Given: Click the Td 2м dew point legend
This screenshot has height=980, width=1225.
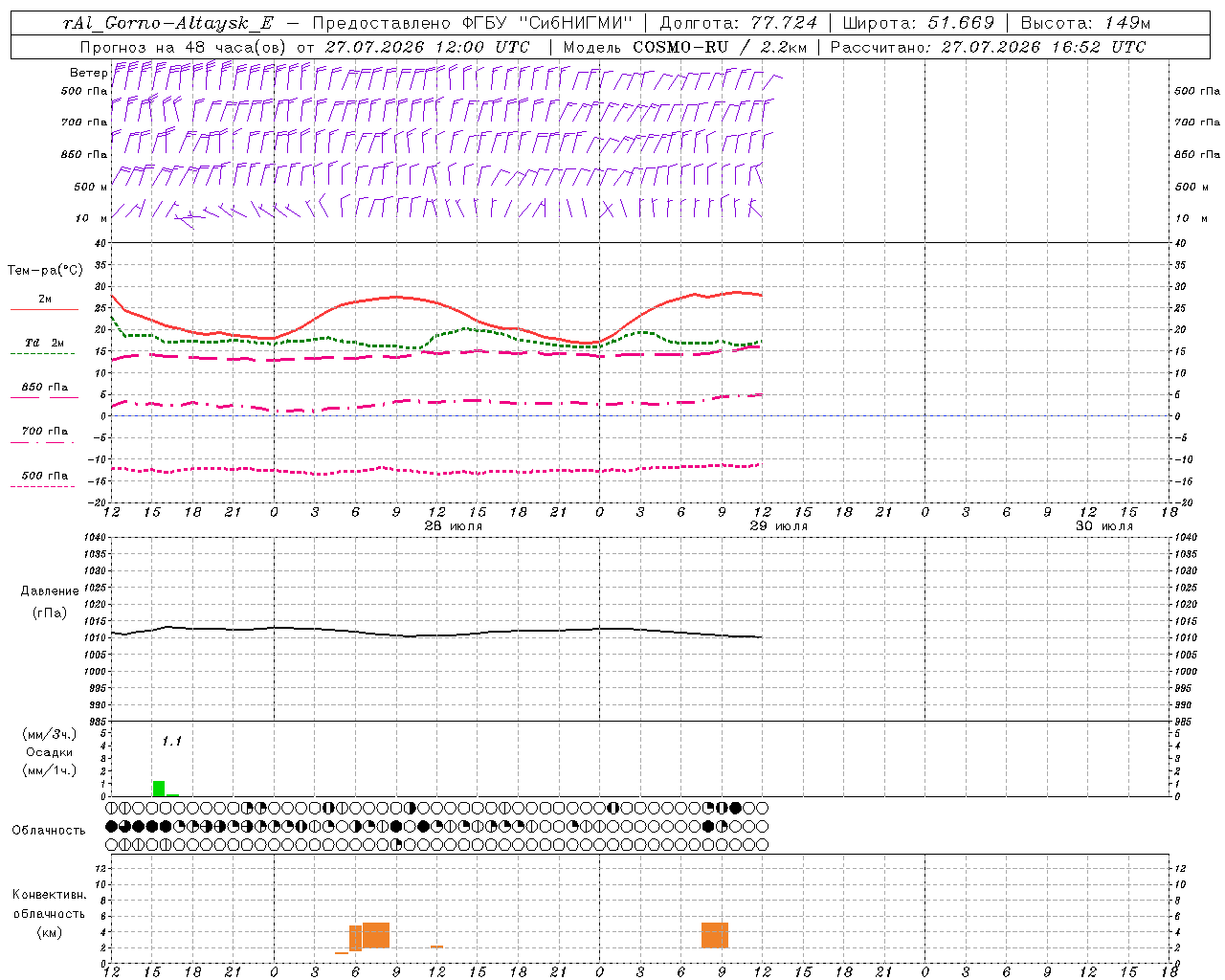Looking at the screenshot, I should click(x=44, y=347).
